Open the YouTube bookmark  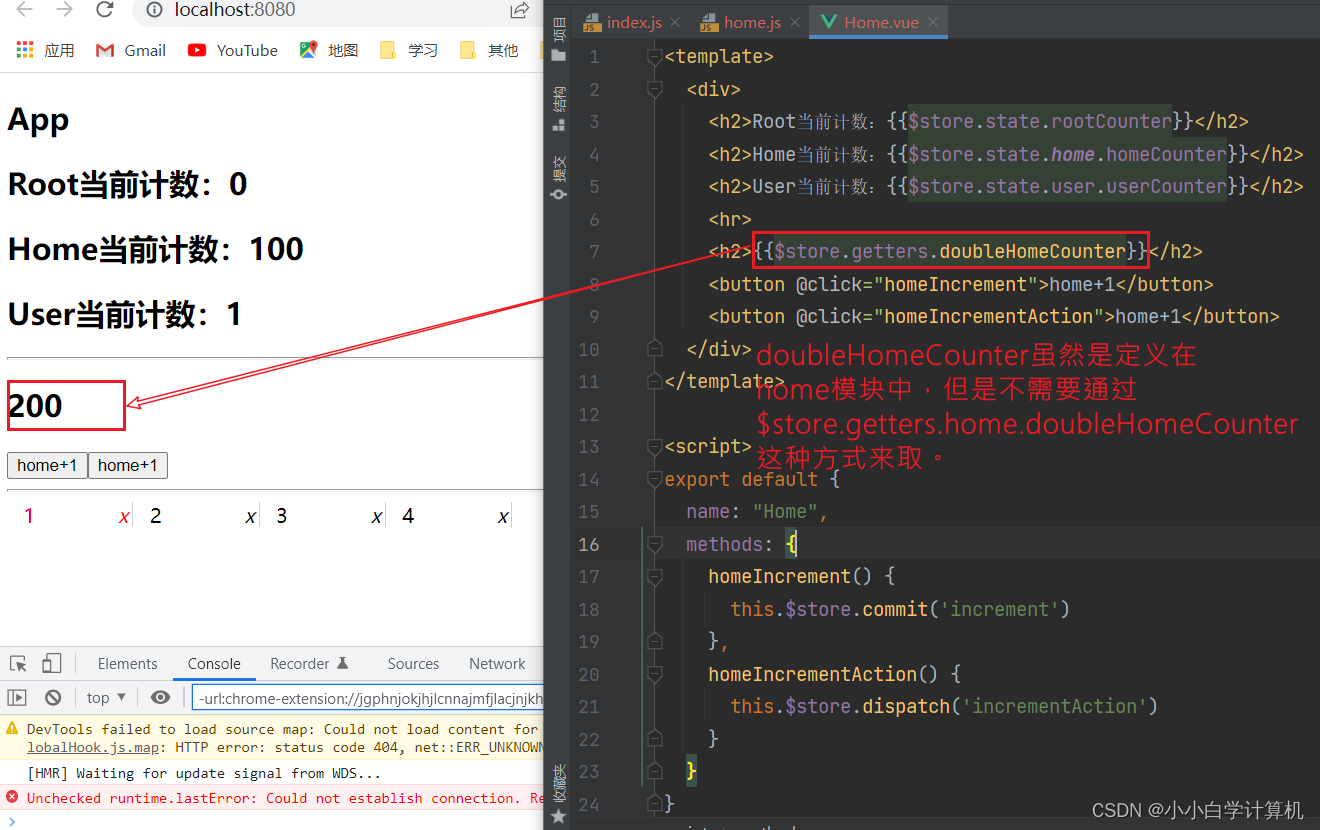233,50
